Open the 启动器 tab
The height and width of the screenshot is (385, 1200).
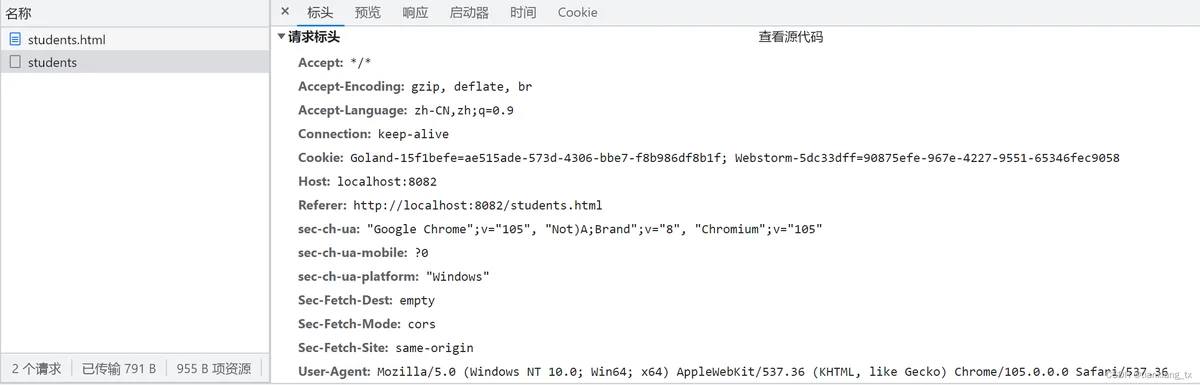tap(469, 13)
